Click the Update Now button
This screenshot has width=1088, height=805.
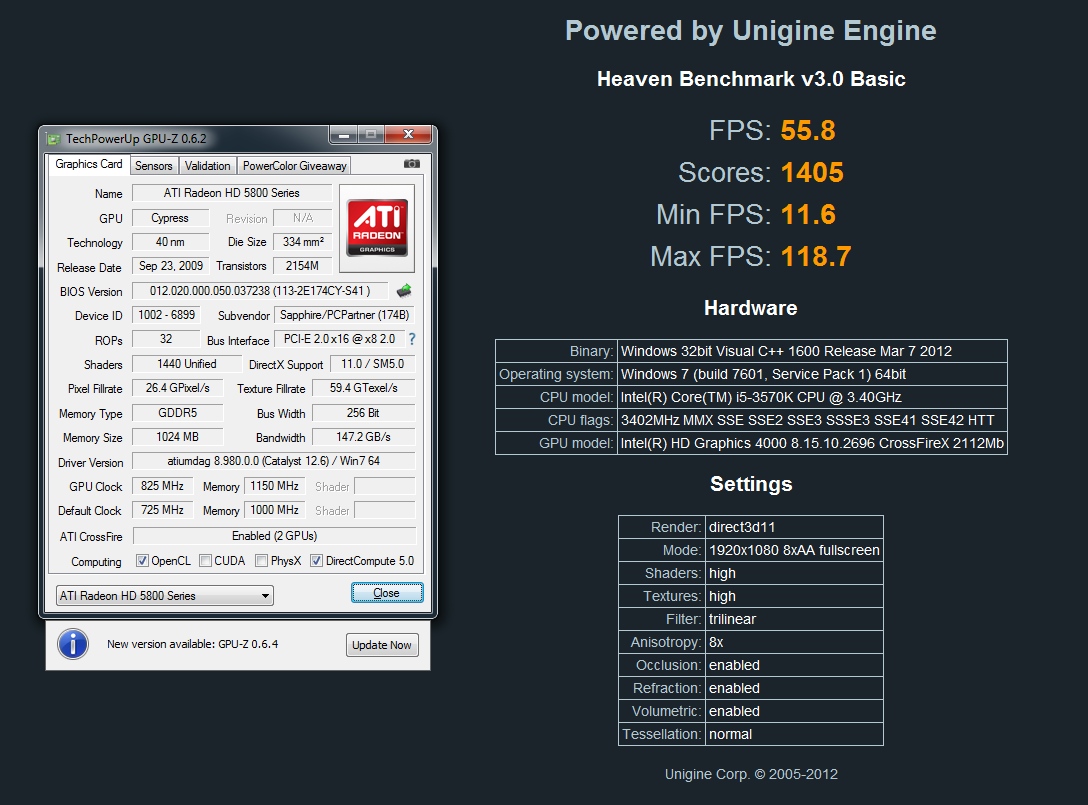382,645
